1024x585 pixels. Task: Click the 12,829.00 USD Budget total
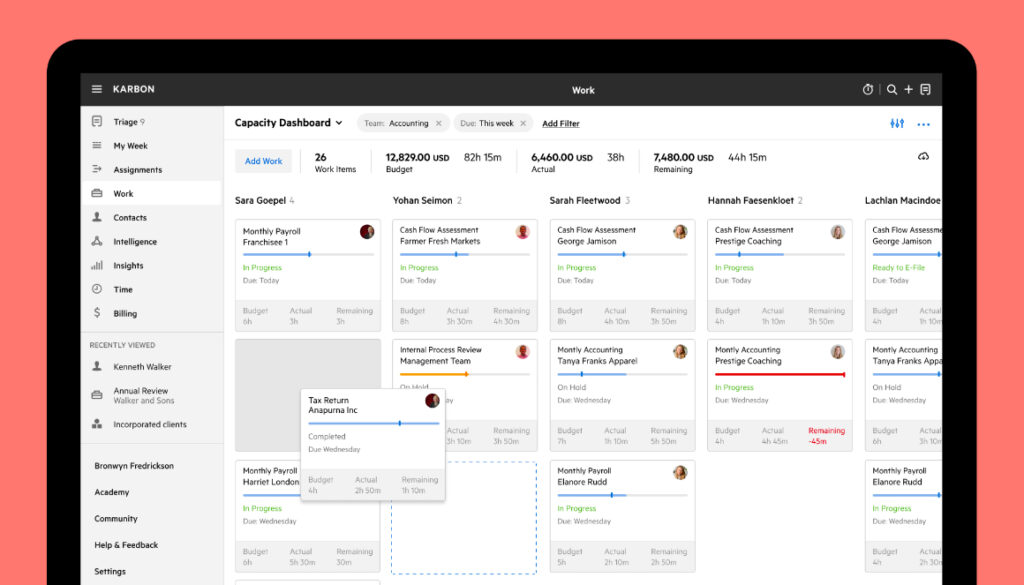(x=417, y=163)
